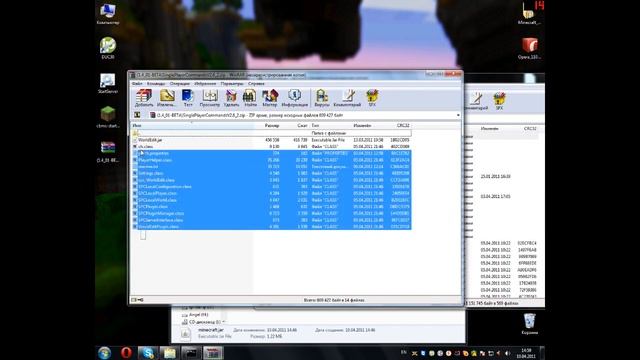The image size is (640, 360).
Task: Click the Вирусы (Virus scan) icon
Action: point(322,98)
